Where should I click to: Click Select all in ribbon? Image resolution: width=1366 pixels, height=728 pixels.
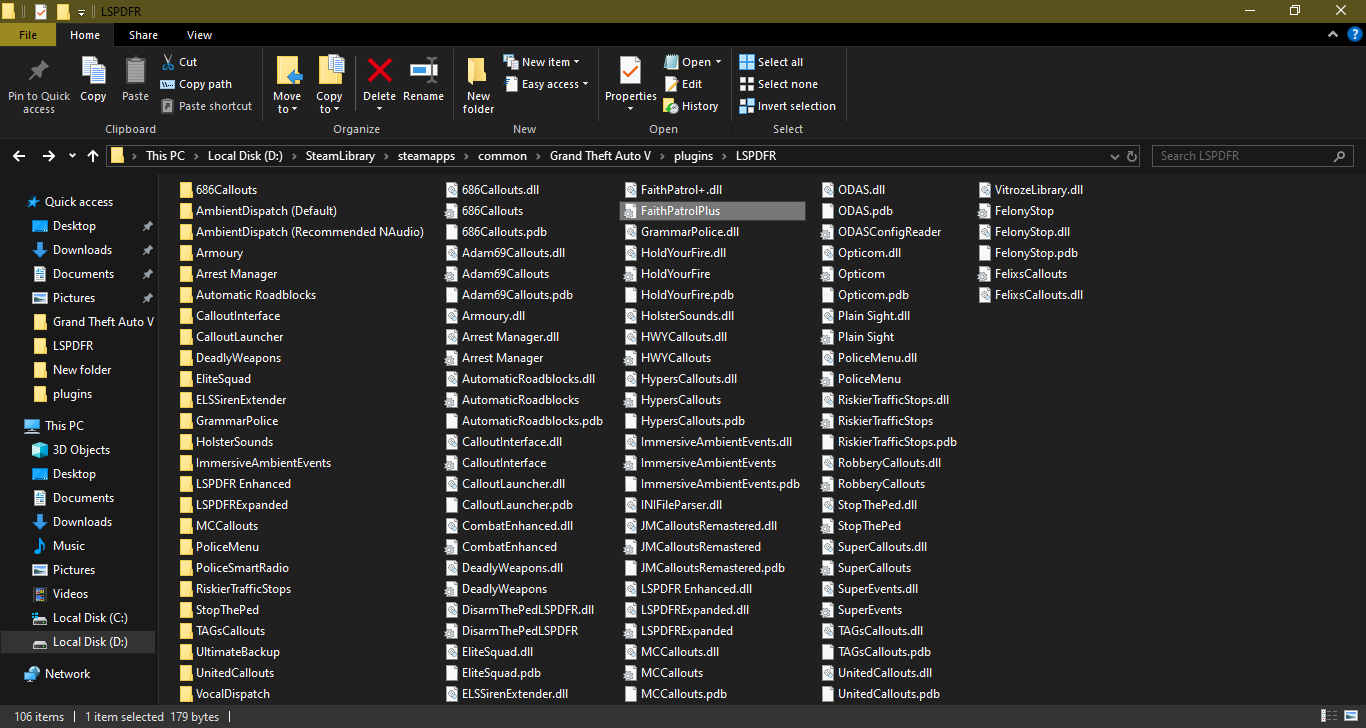[771, 62]
